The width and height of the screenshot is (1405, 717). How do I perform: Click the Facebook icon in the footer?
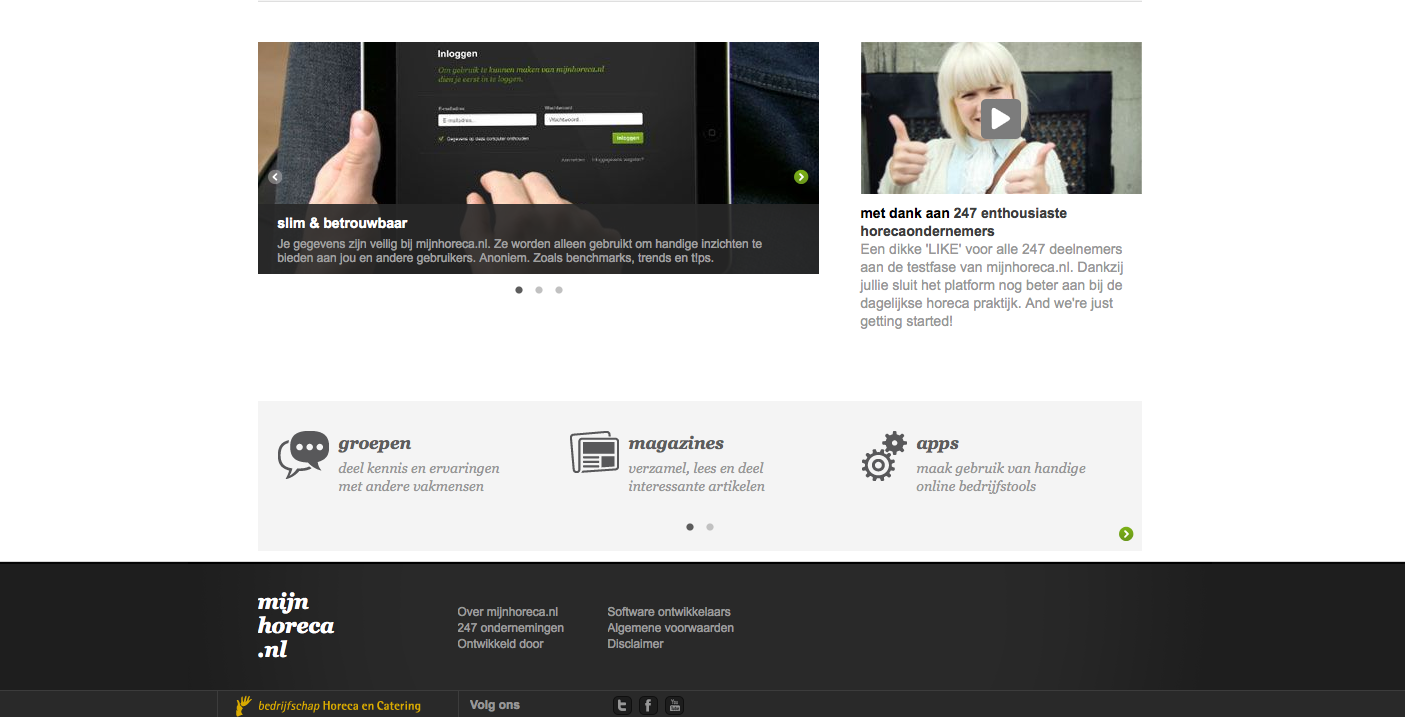click(648, 706)
